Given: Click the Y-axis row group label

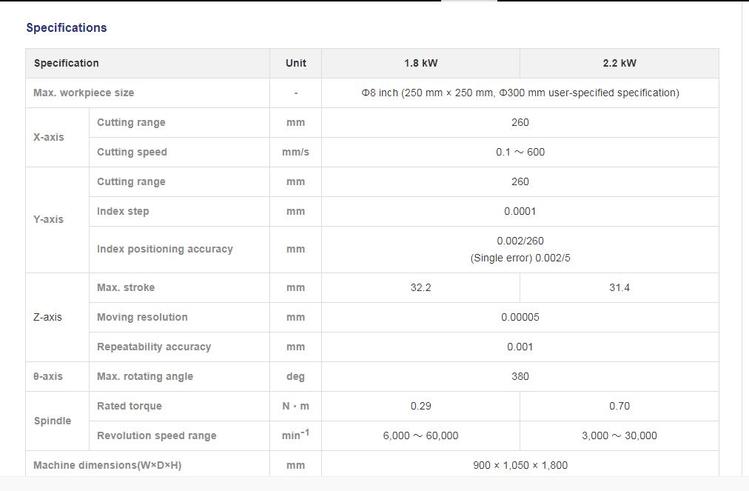Looking at the screenshot, I should pyautogui.click(x=48, y=219).
